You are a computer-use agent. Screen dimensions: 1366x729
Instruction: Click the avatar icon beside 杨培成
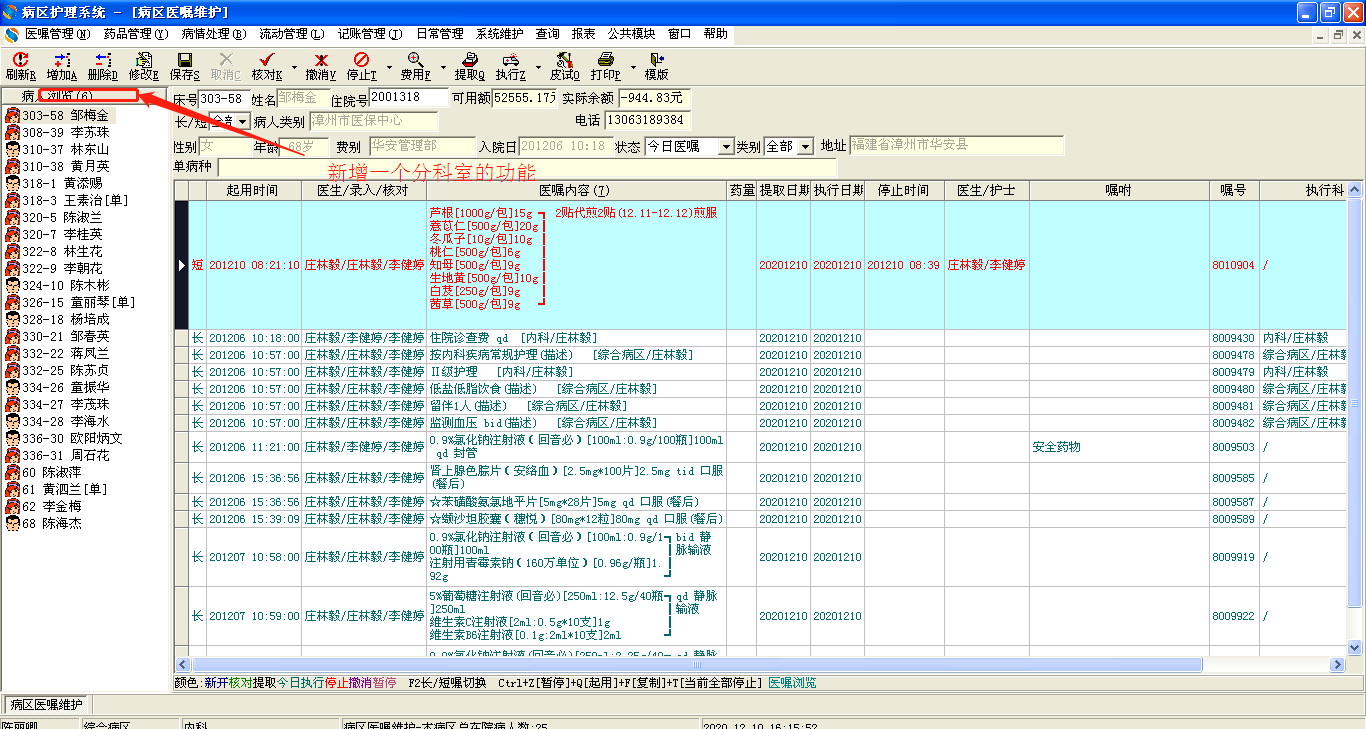(x=12, y=320)
